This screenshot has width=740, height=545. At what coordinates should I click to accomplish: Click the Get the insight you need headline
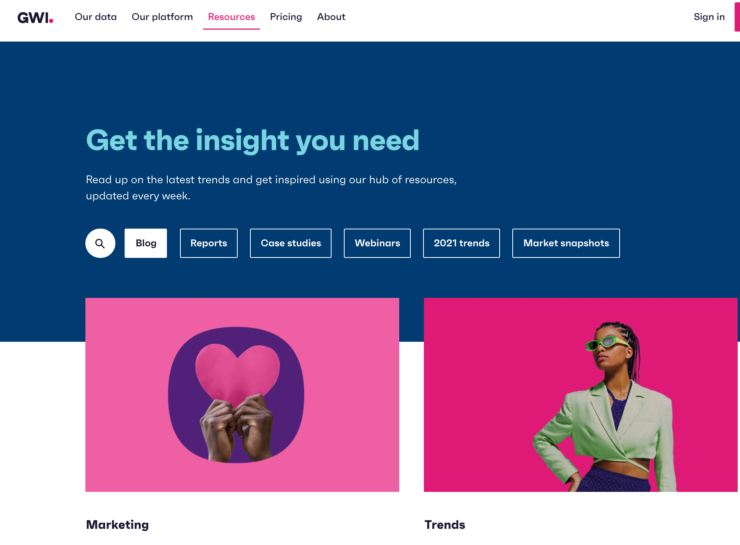tap(252, 141)
